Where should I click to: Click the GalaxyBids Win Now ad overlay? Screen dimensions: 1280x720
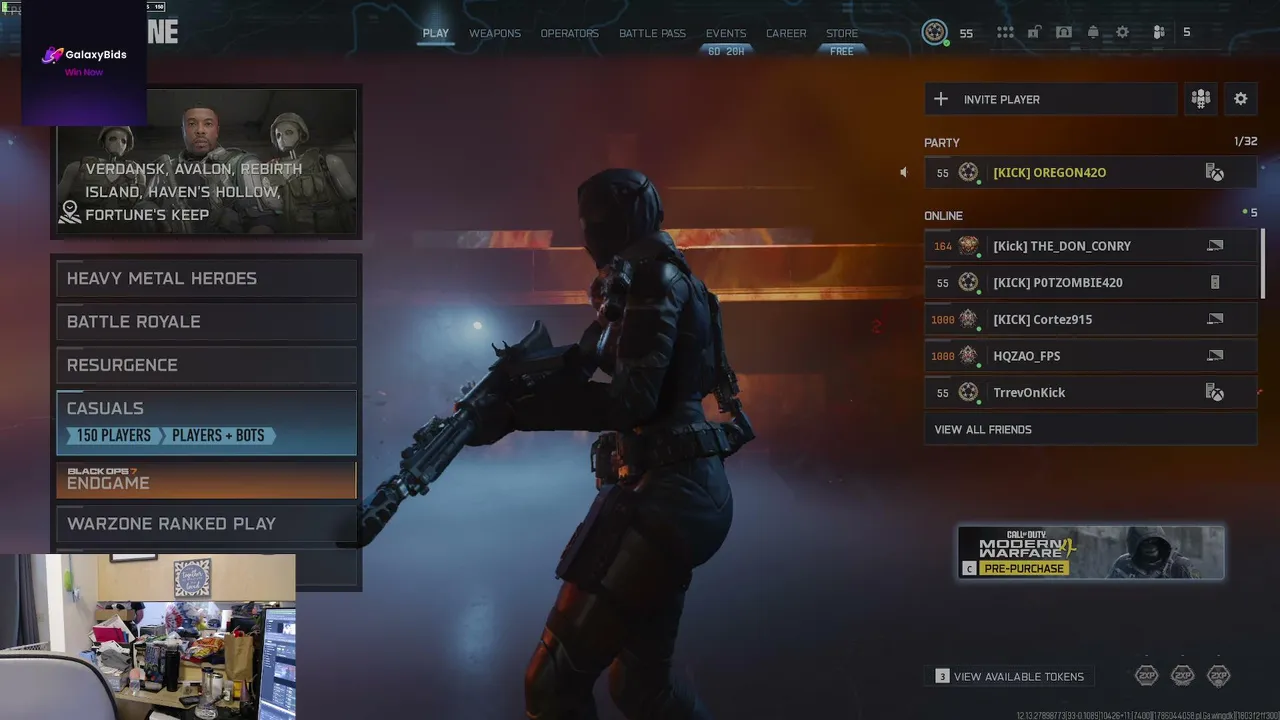(x=84, y=62)
